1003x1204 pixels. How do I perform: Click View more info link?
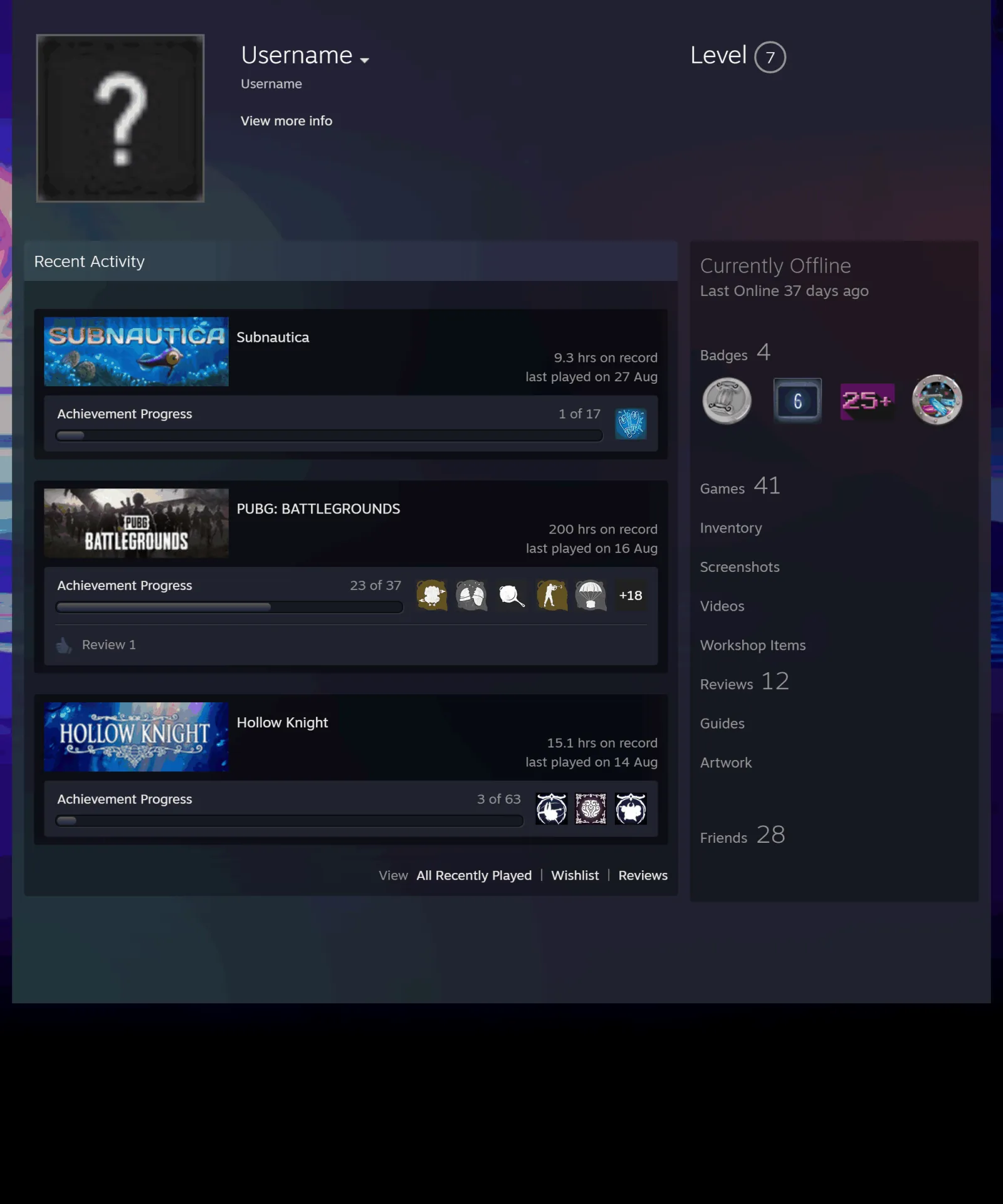(286, 121)
